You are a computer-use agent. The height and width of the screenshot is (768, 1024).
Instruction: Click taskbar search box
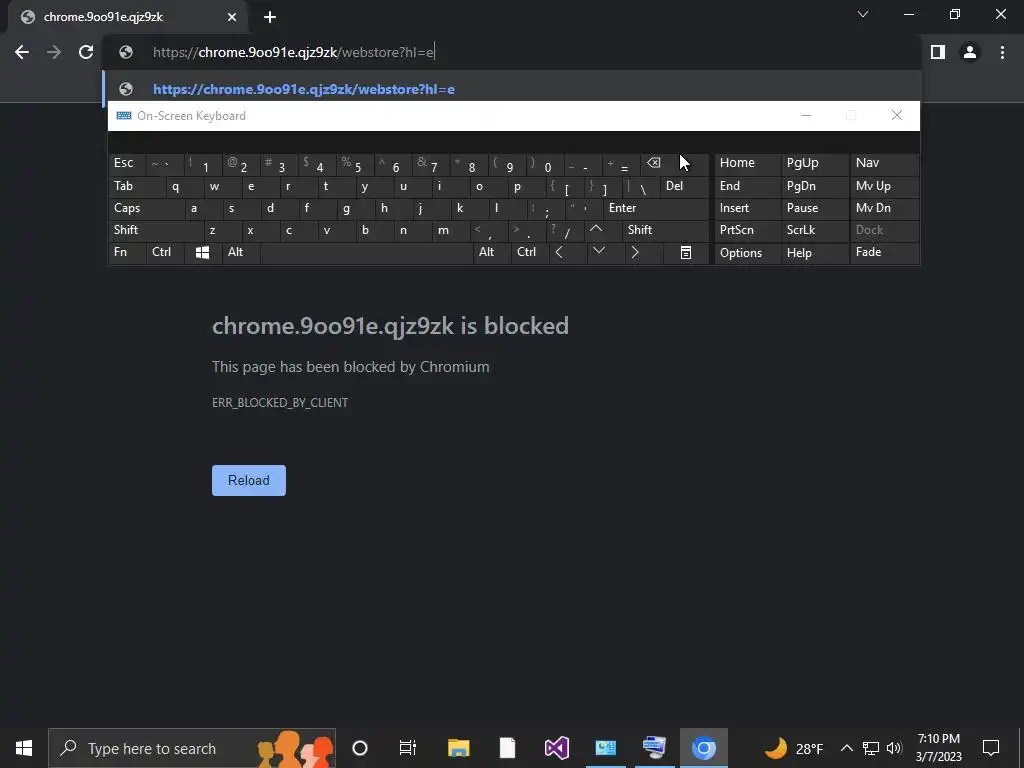pos(192,748)
